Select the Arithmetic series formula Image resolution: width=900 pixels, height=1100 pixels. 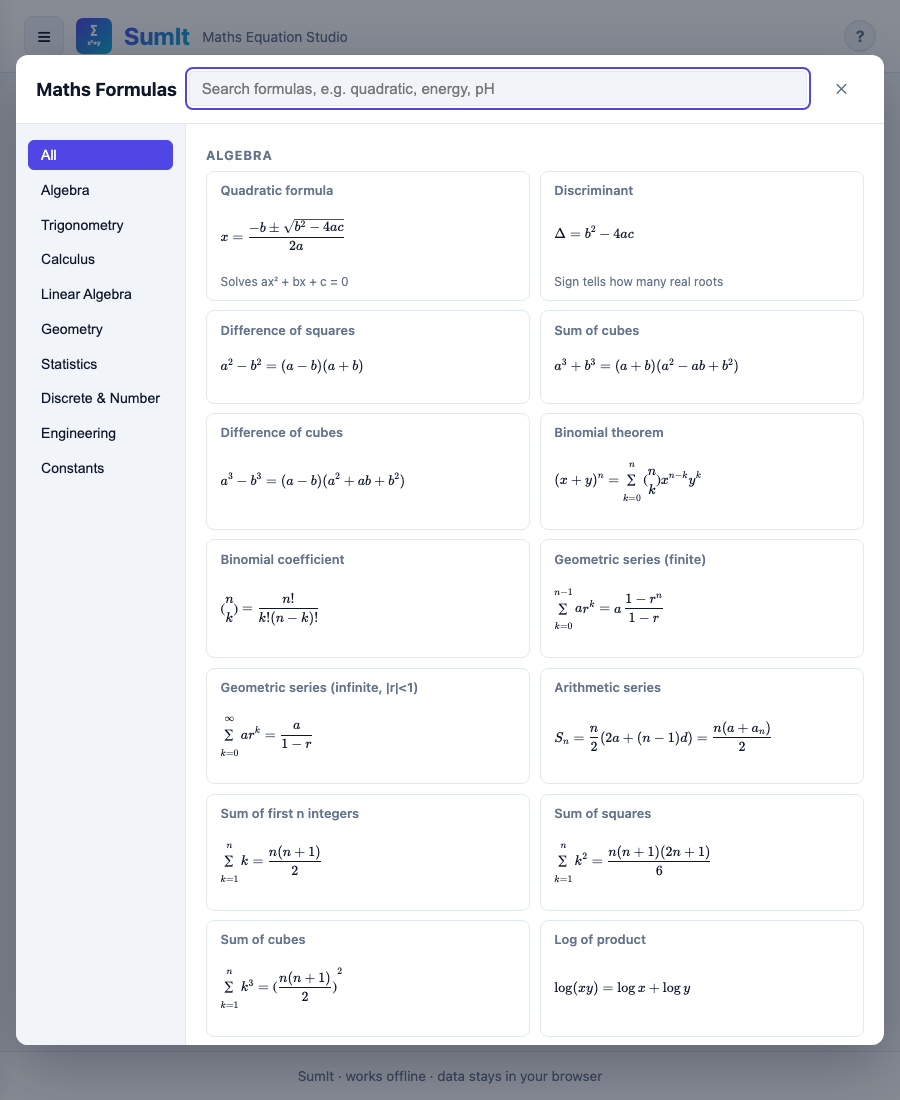click(701, 725)
